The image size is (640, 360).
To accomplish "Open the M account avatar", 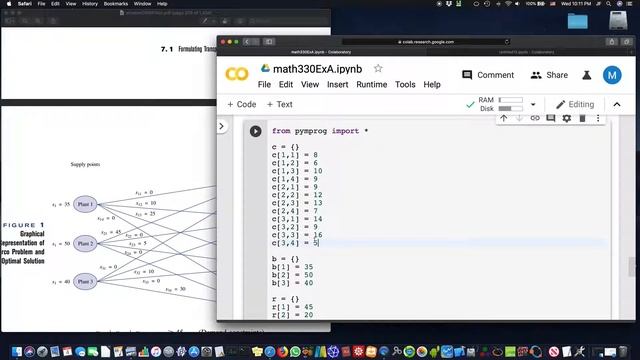I will point(612,75).
